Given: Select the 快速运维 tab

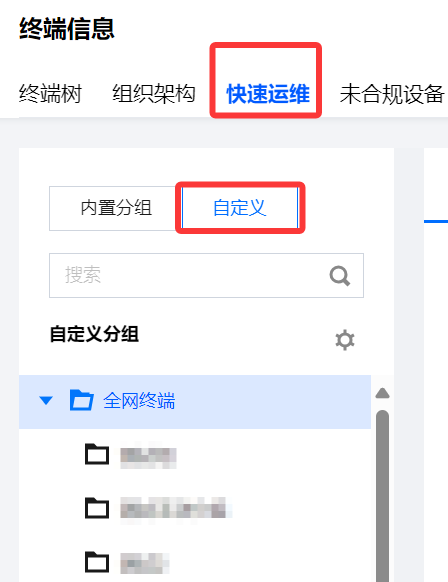Looking at the screenshot, I should (x=268, y=94).
